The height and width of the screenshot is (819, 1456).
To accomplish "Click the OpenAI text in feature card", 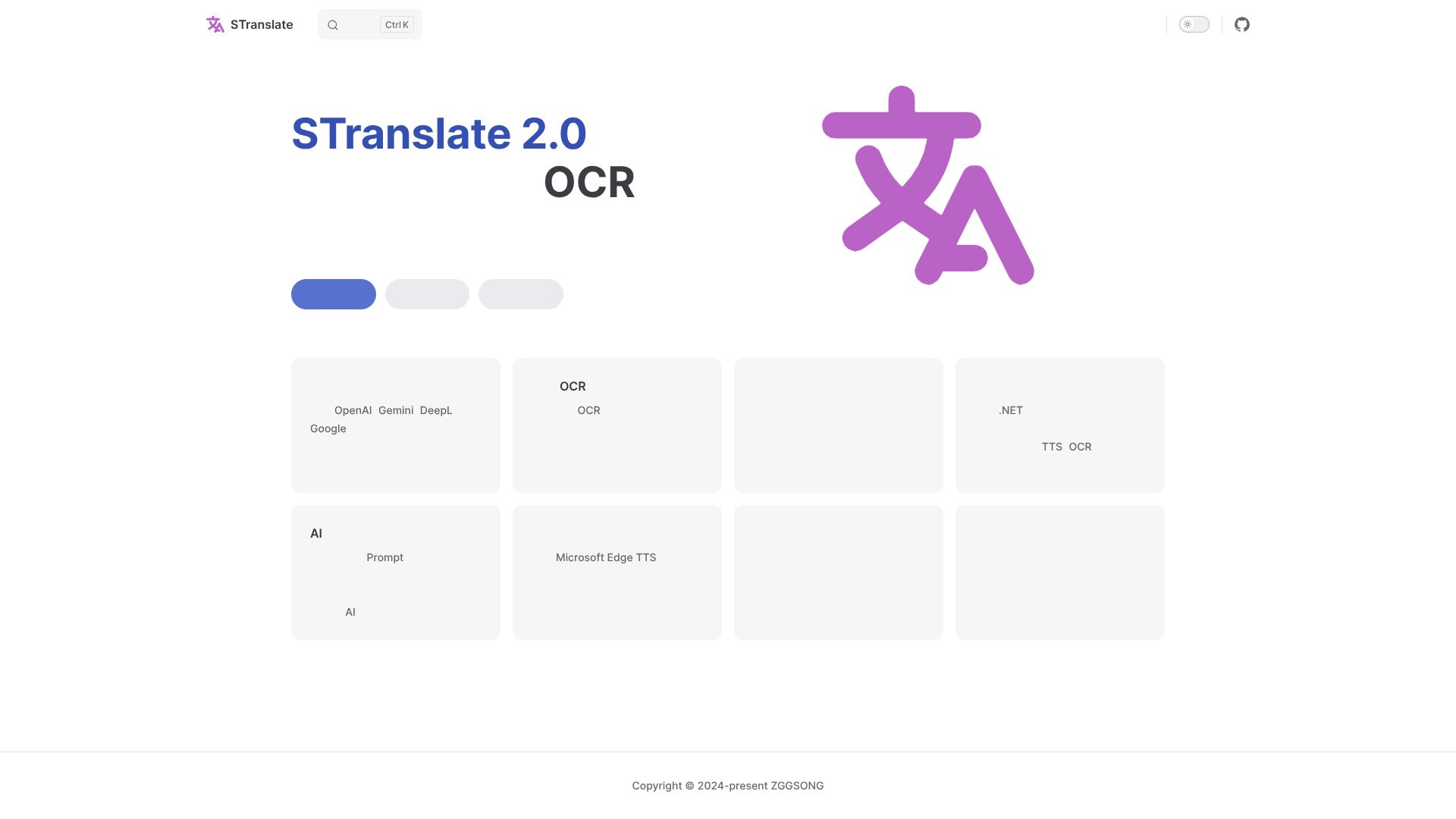I will pos(353,410).
